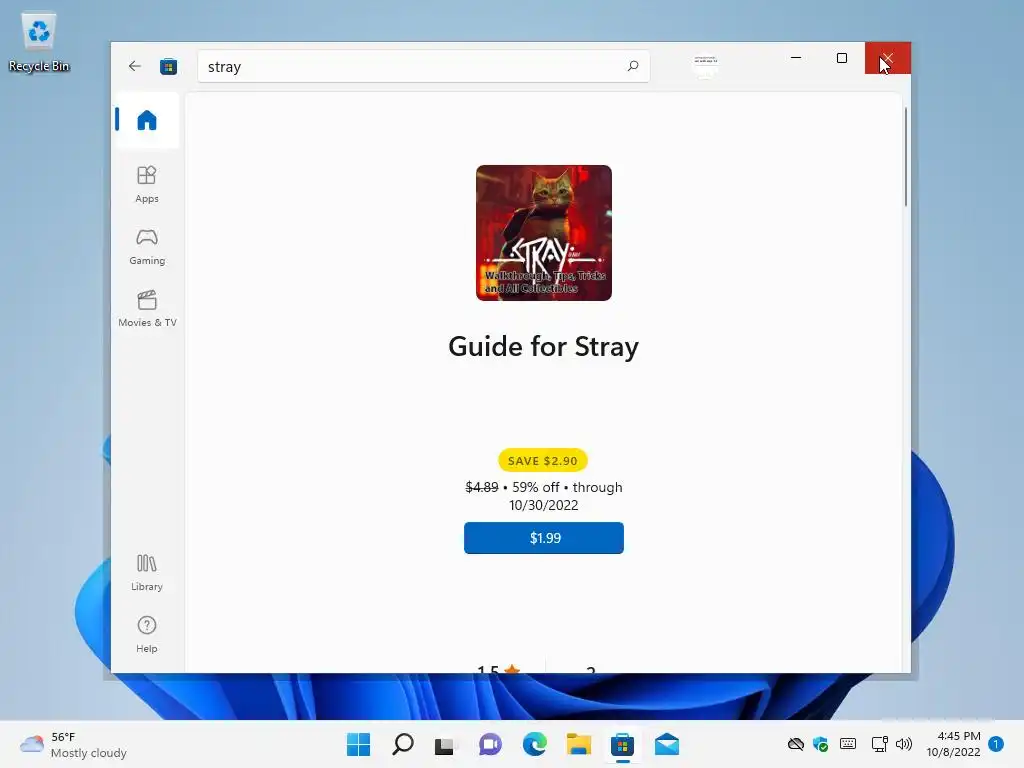
Task: Open the clock showing 4:45 PM
Action: click(x=953, y=744)
